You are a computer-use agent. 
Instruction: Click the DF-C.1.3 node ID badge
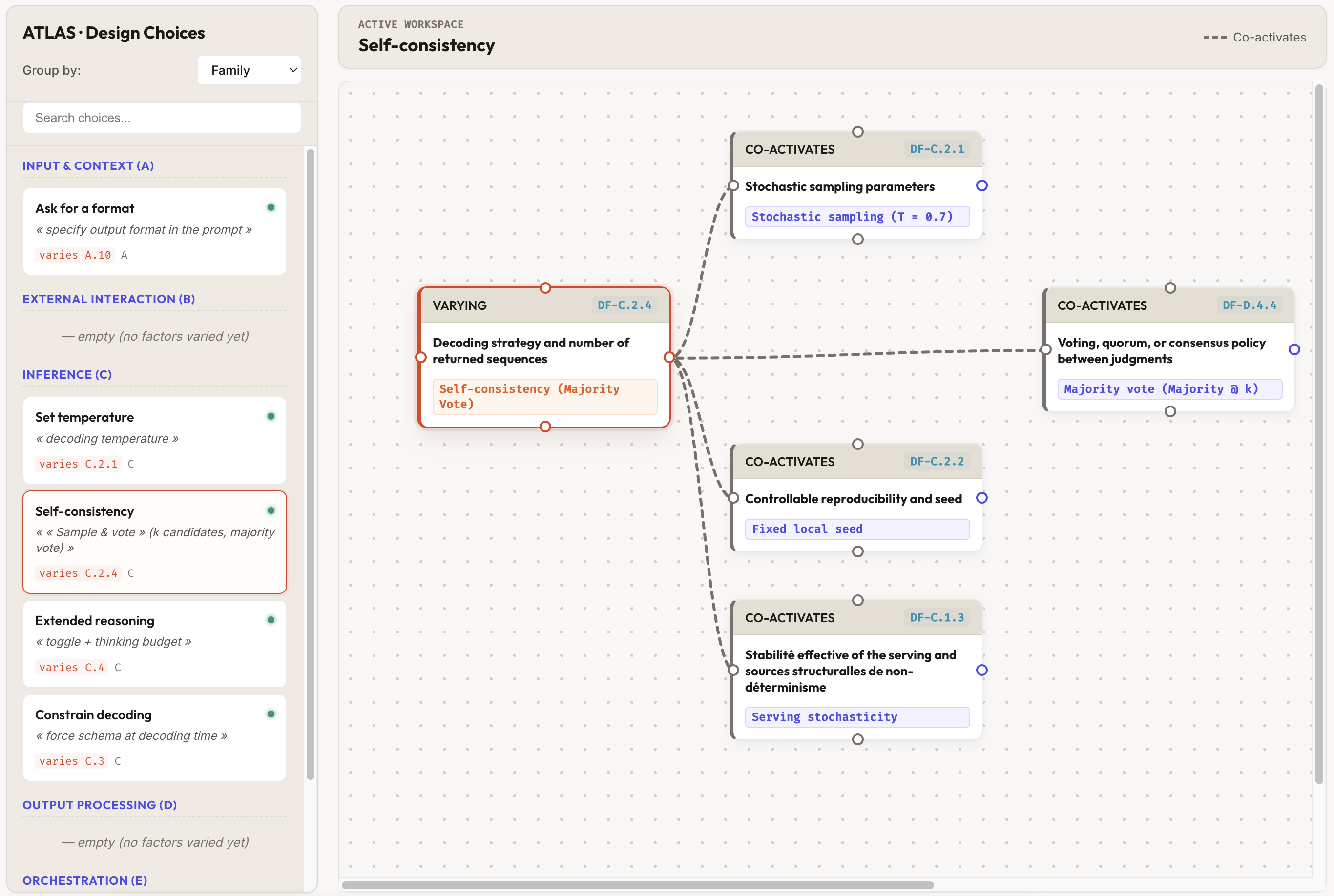(937, 618)
